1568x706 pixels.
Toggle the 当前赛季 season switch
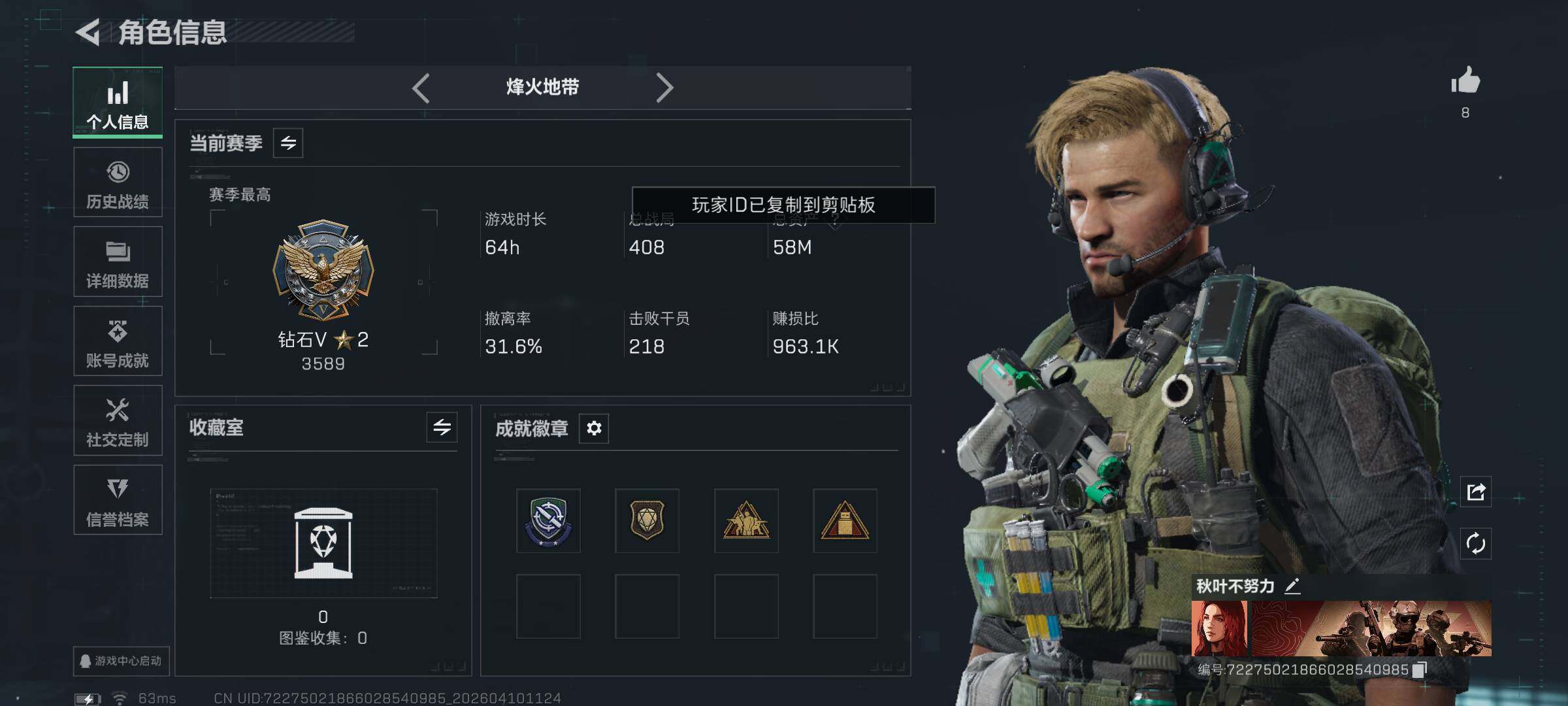click(288, 143)
